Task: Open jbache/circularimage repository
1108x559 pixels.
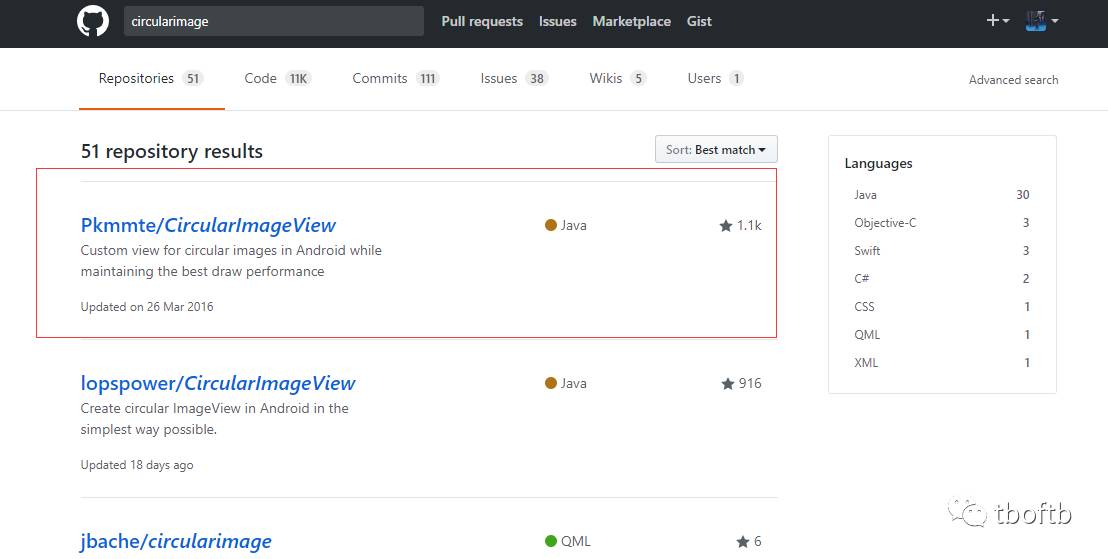Action: [176, 541]
